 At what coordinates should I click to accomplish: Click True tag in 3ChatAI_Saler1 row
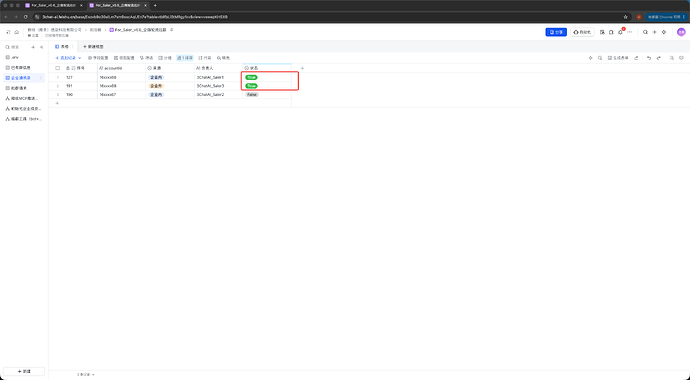251,77
